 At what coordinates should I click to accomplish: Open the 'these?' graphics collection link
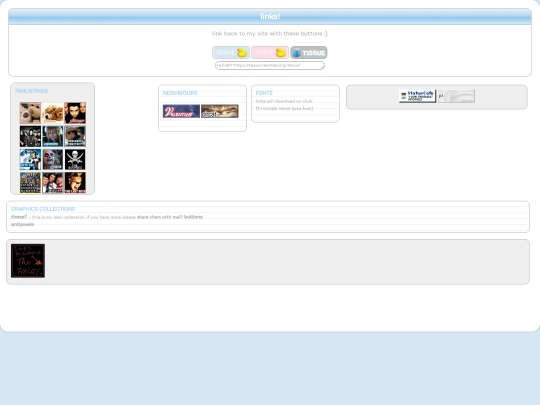coord(19,217)
